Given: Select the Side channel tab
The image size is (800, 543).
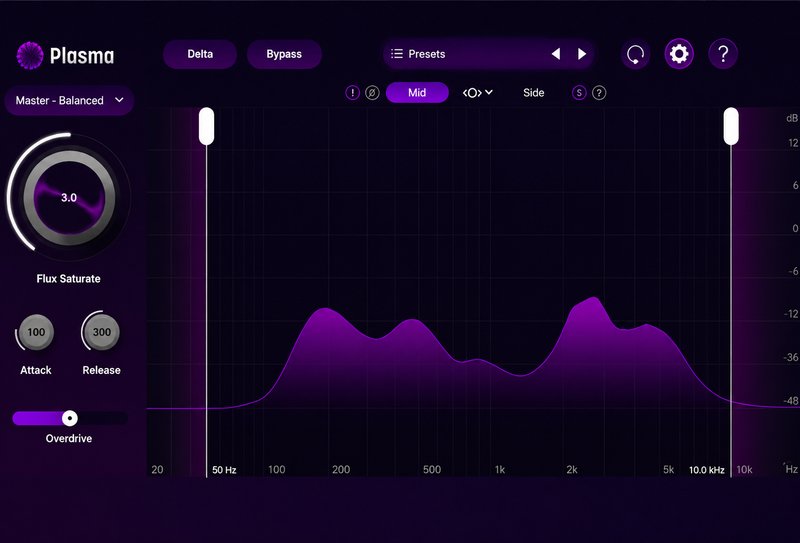Looking at the screenshot, I should click(534, 92).
